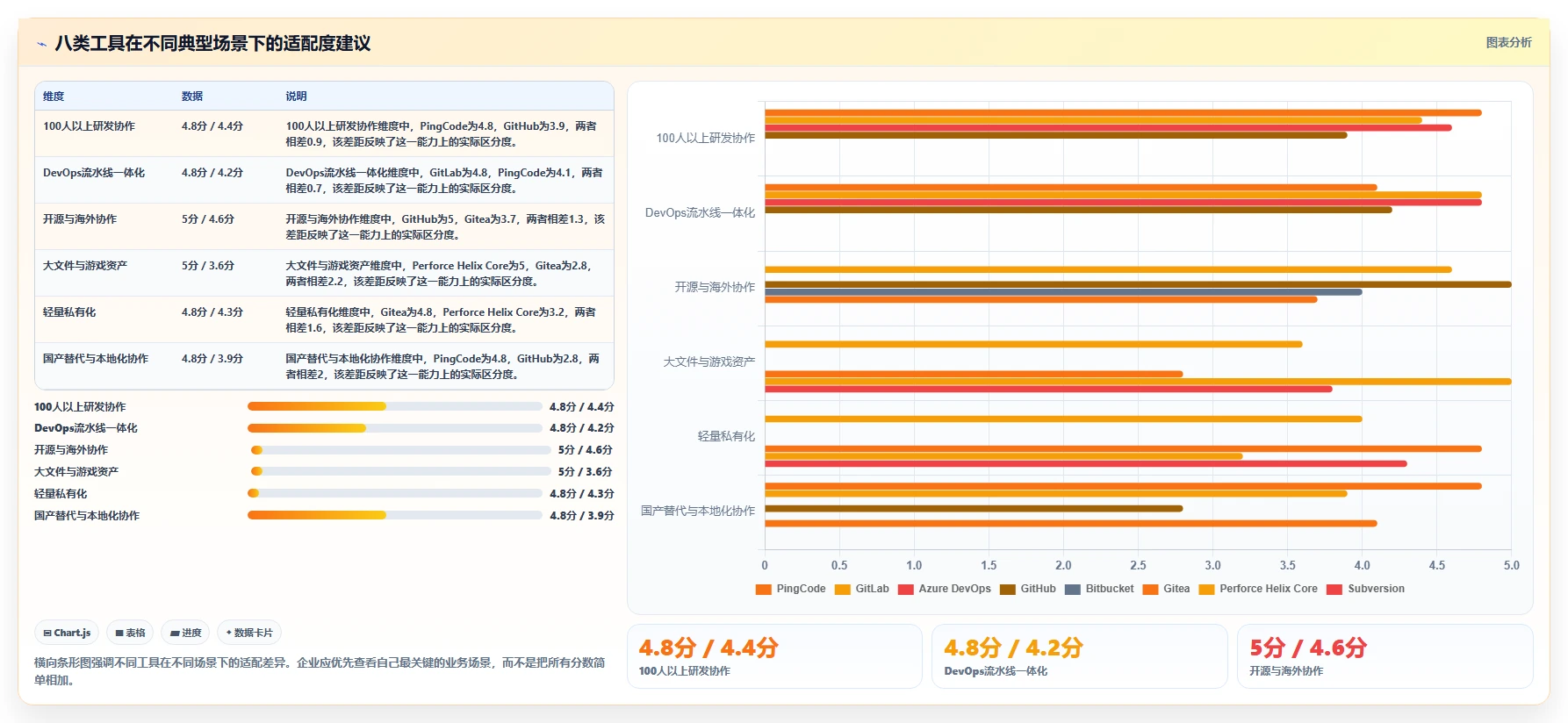
Task: Toggle the Perforce Helix Core legend item
Action: pos(1258,589)
